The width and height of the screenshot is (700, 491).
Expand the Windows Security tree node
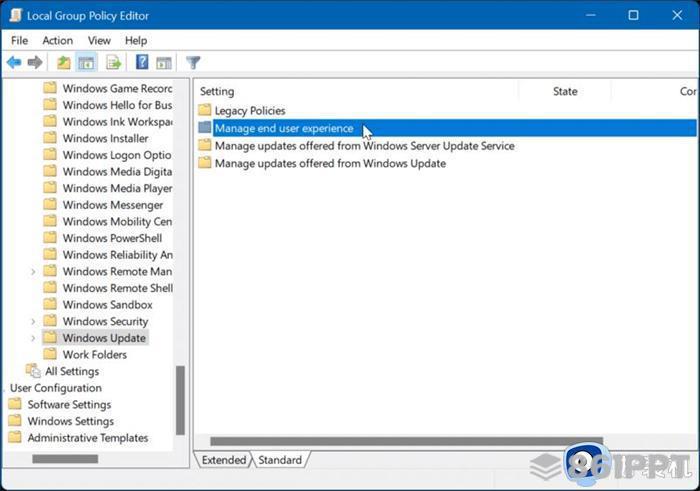[x=33, y=321]
